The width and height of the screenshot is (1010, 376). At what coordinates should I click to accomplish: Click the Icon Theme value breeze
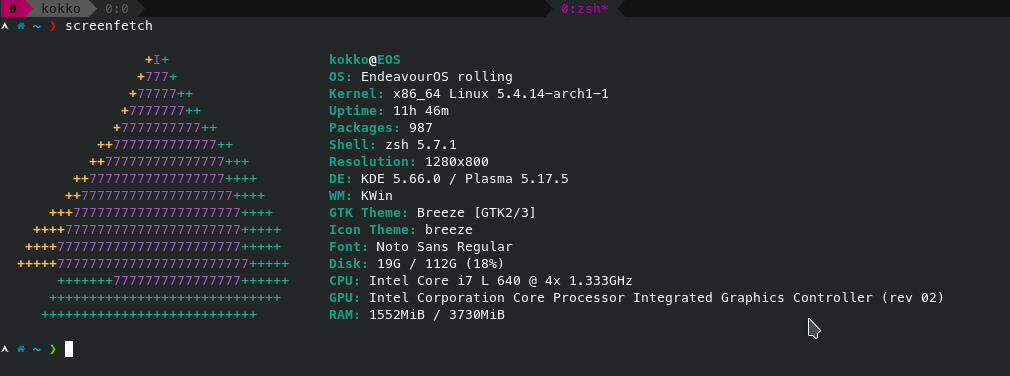pos(449,230)
